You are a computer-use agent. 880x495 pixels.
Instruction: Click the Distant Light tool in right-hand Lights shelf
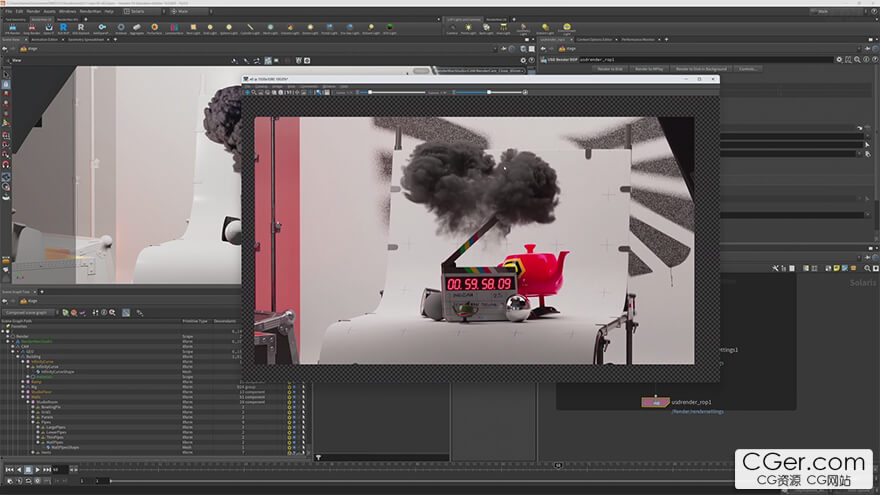pos(545,29)
